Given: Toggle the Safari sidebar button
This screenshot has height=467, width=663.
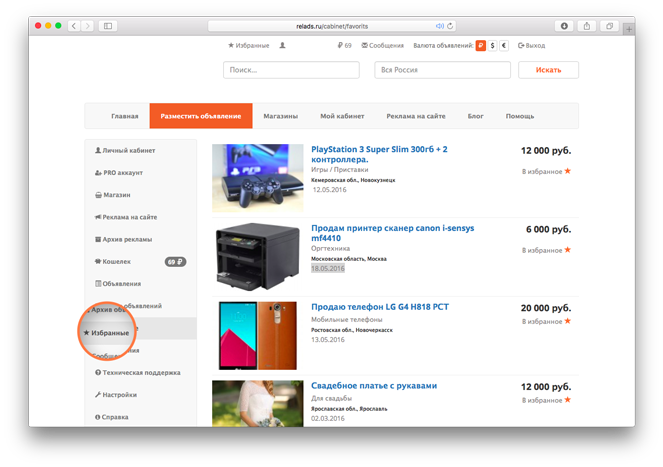Looking at the screenshot, I should [107, 26].
